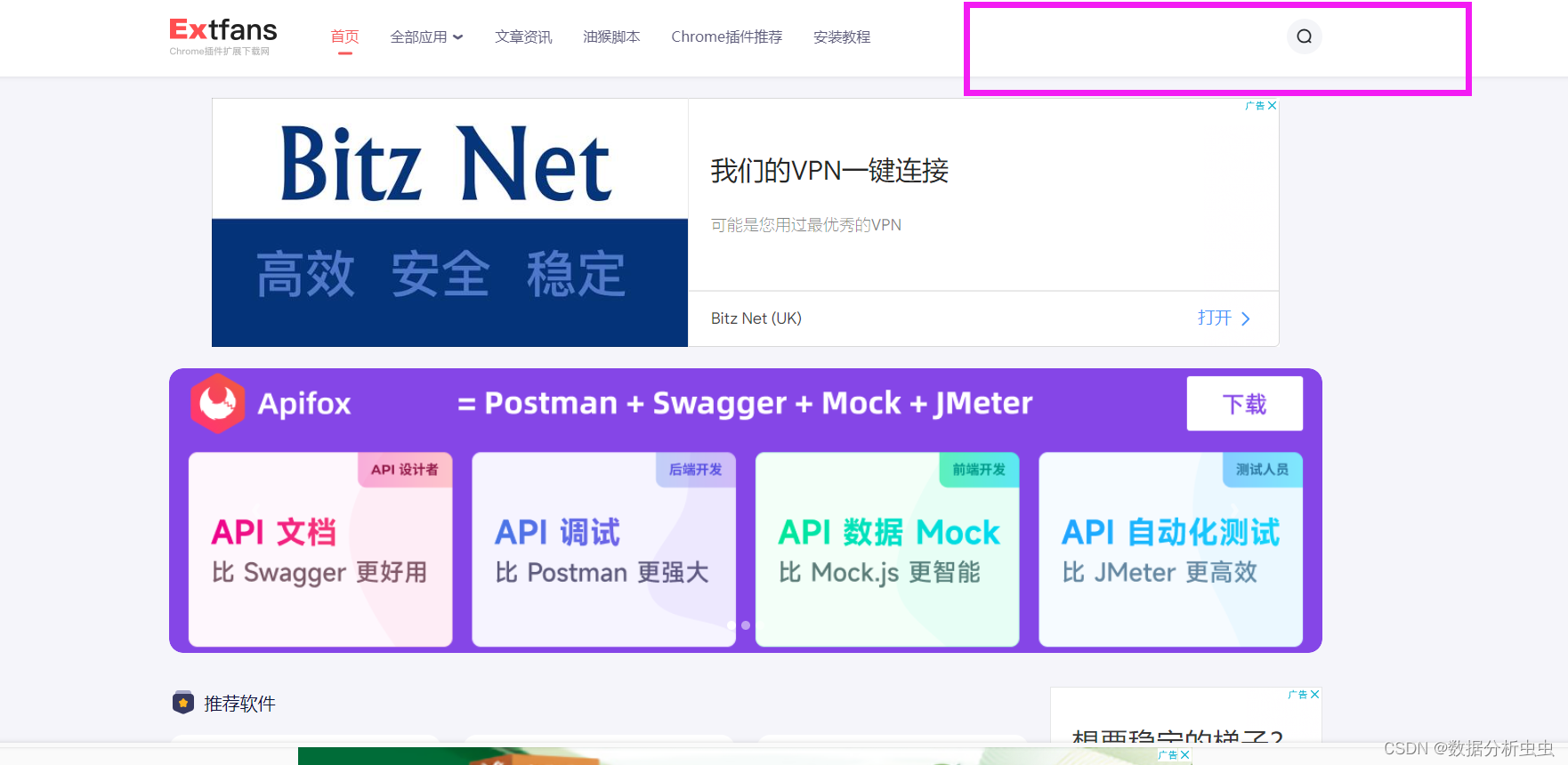The height and width of the screenshot is (765, 1568).
Task: Click the 推荐软件 section heading
Action: point(239,704)
